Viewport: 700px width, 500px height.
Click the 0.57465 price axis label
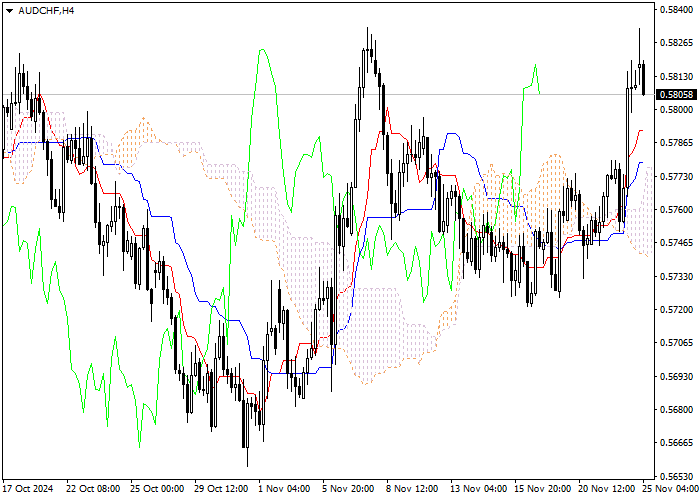[x=676, y=243]
